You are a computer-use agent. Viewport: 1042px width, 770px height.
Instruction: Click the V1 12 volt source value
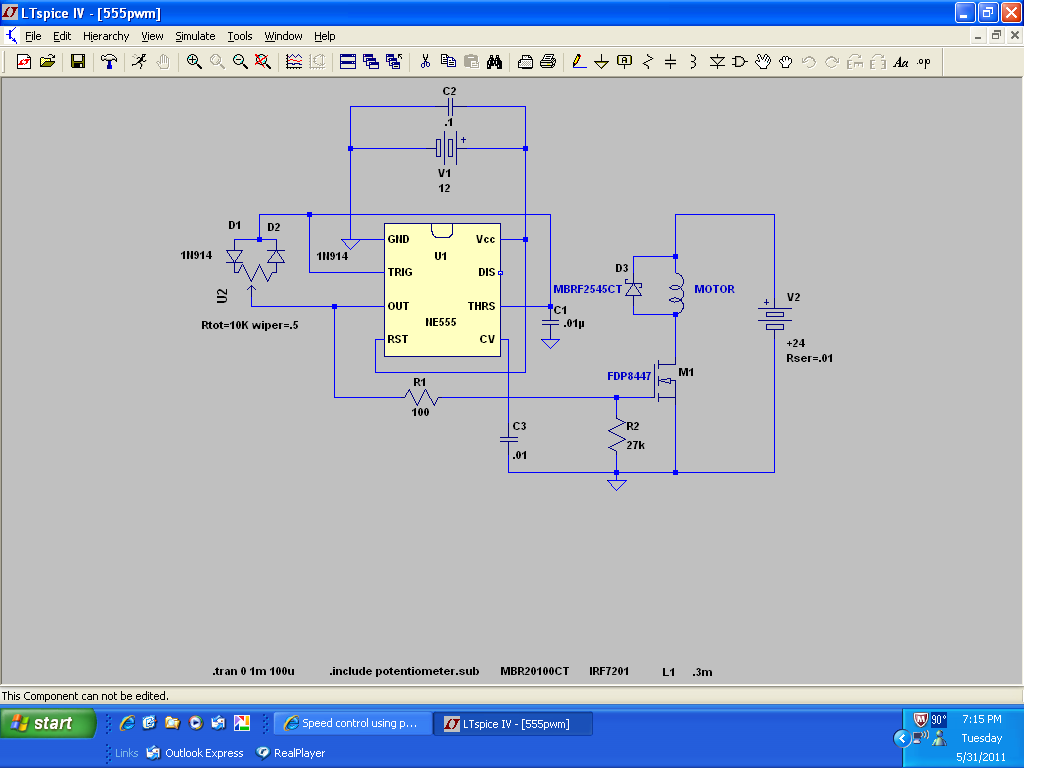tap(444, 188)
